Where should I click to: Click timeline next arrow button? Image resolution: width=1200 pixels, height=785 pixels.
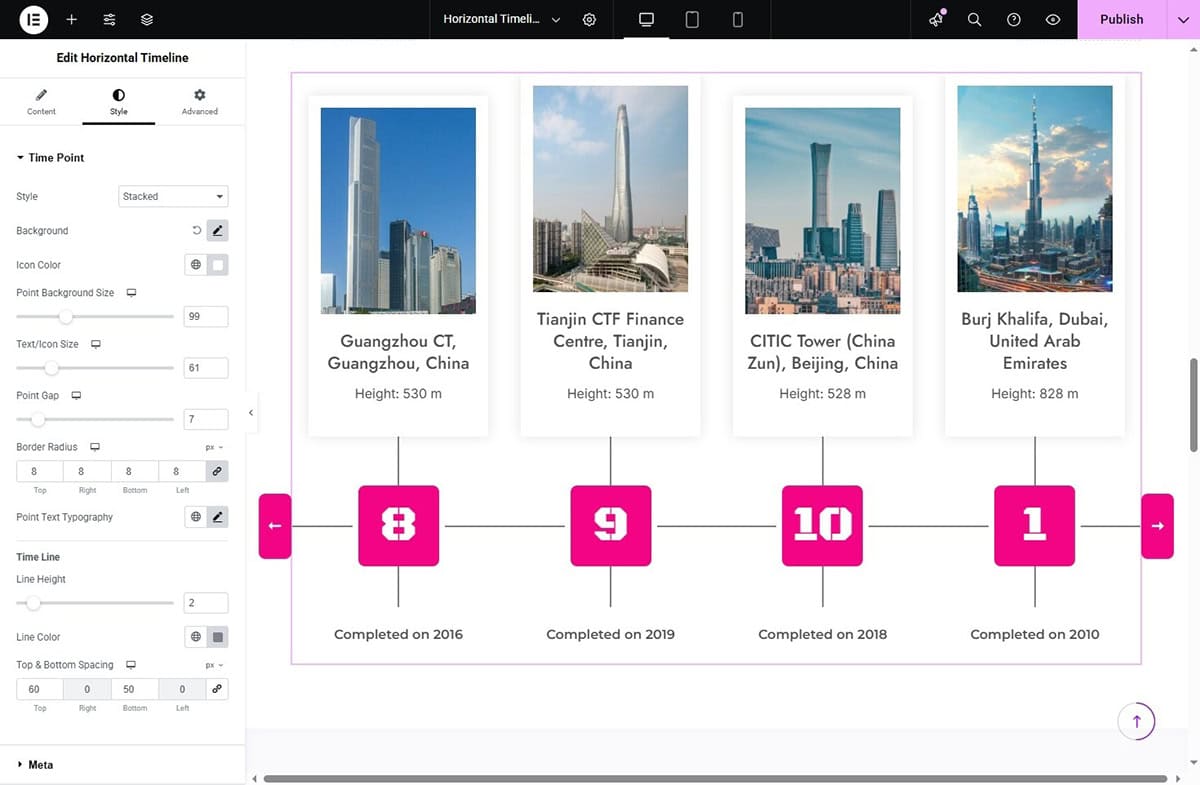coord(1157,526)
